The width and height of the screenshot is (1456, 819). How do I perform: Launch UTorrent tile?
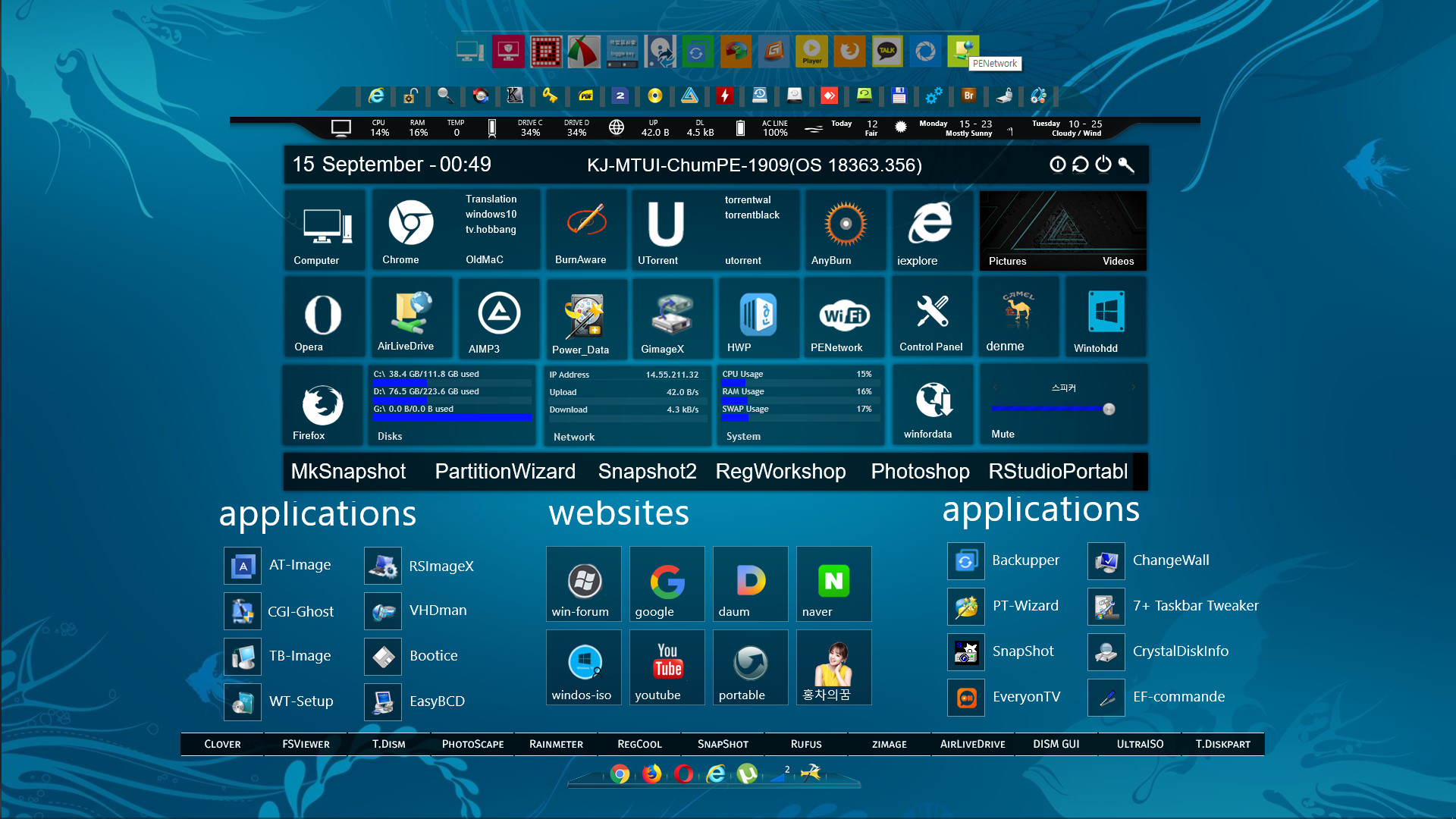point(666,231)
